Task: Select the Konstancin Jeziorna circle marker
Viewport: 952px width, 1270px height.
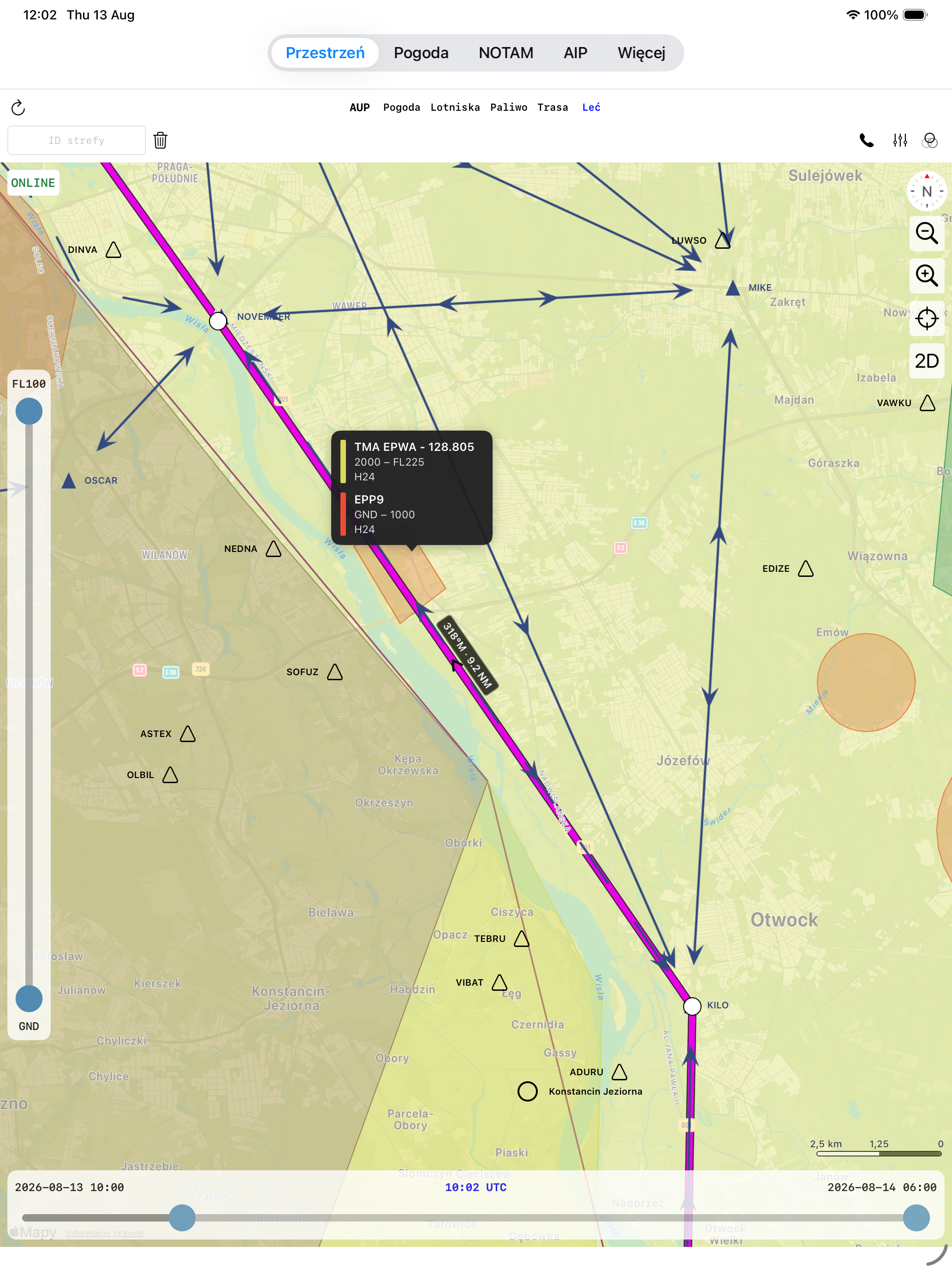Action: pyautogui.click(x=527, y=1091)
